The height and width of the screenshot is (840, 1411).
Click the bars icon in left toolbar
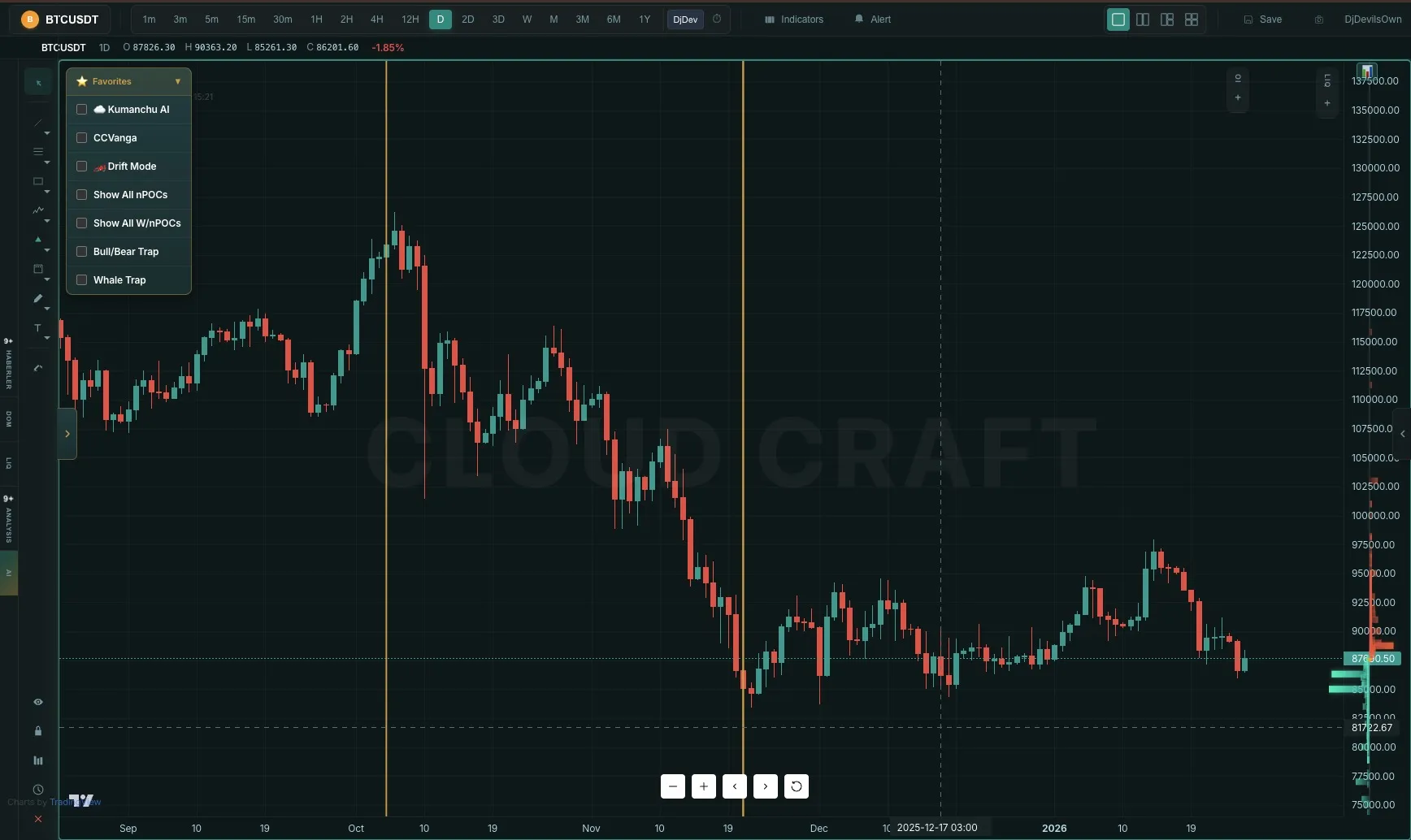37,760
